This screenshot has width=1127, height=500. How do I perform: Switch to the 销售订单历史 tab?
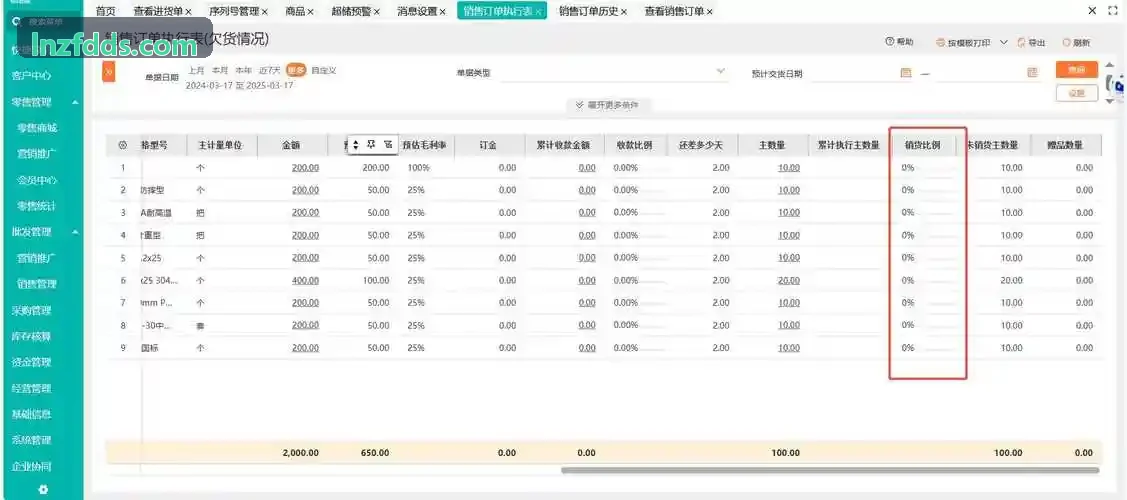588,11
